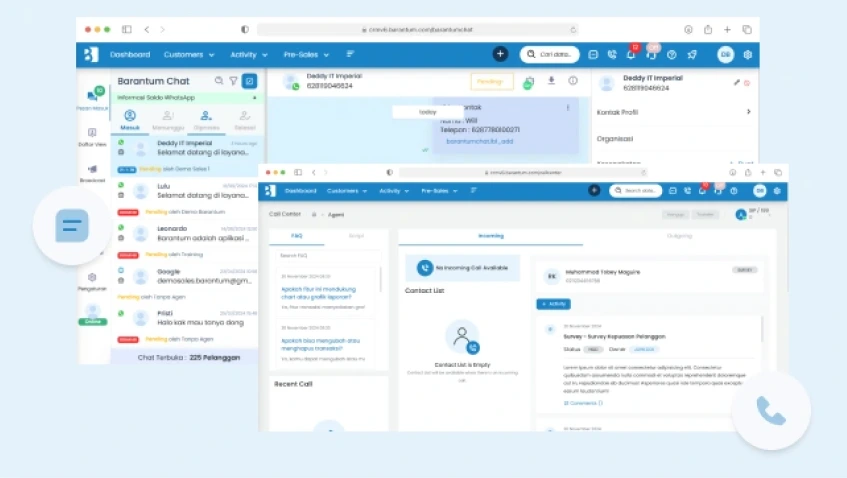847x478 pixels.
Task: Click the dark plus add button, chat window
Action: click(500, 54)
